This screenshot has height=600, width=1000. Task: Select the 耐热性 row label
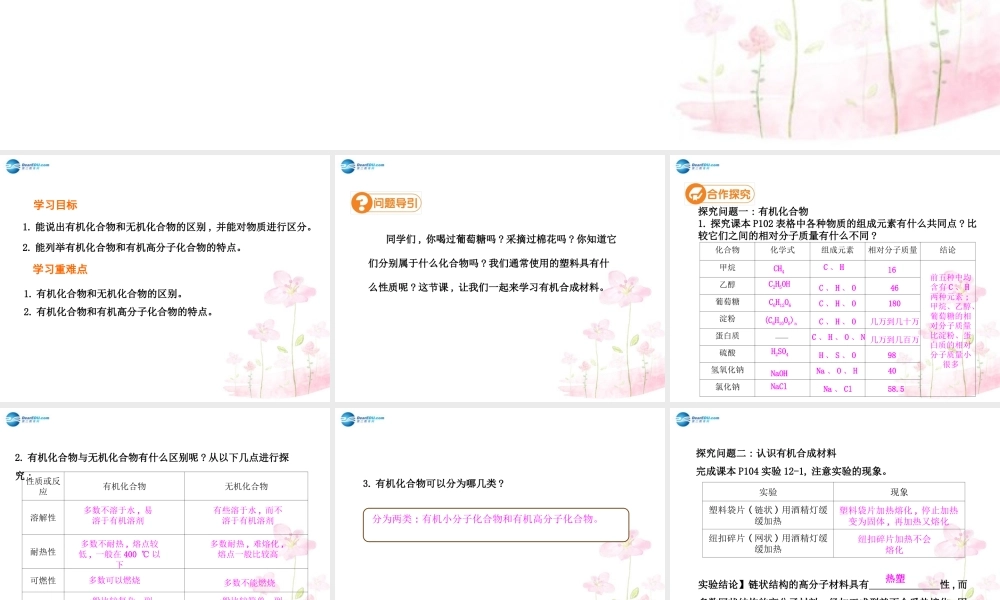pos(43,552)
